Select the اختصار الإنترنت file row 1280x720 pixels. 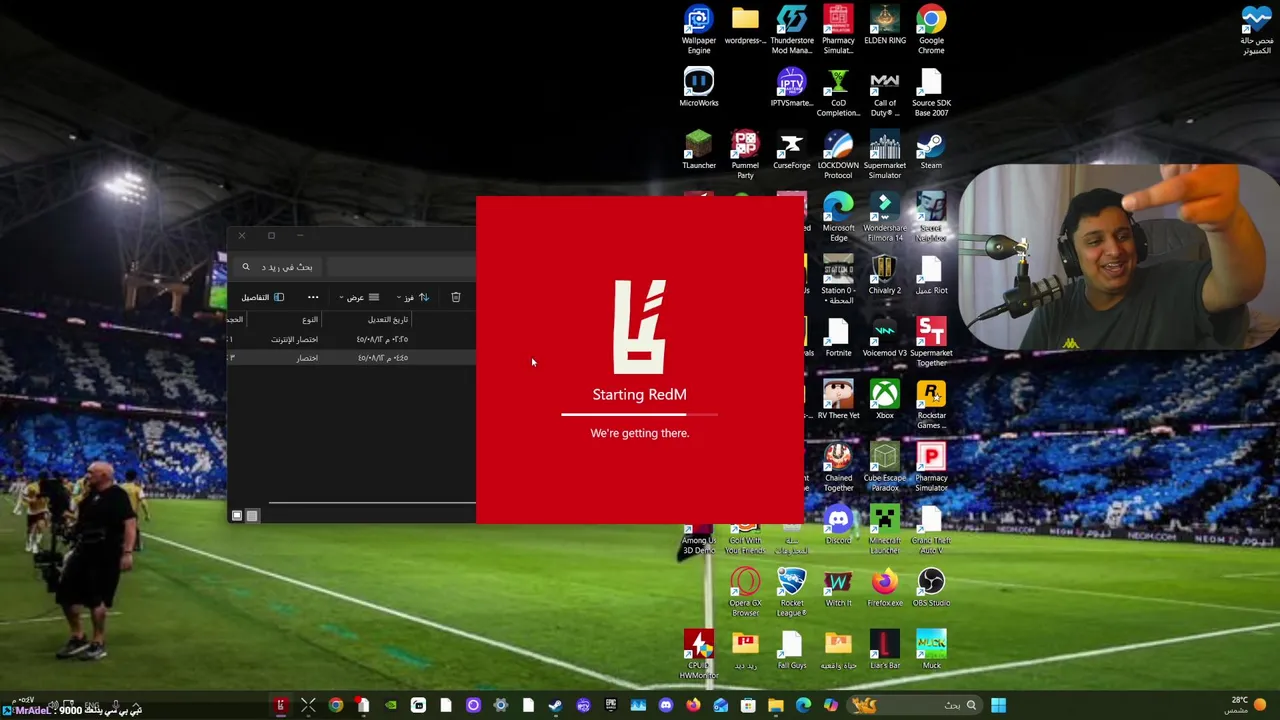(x=352, y=339)
